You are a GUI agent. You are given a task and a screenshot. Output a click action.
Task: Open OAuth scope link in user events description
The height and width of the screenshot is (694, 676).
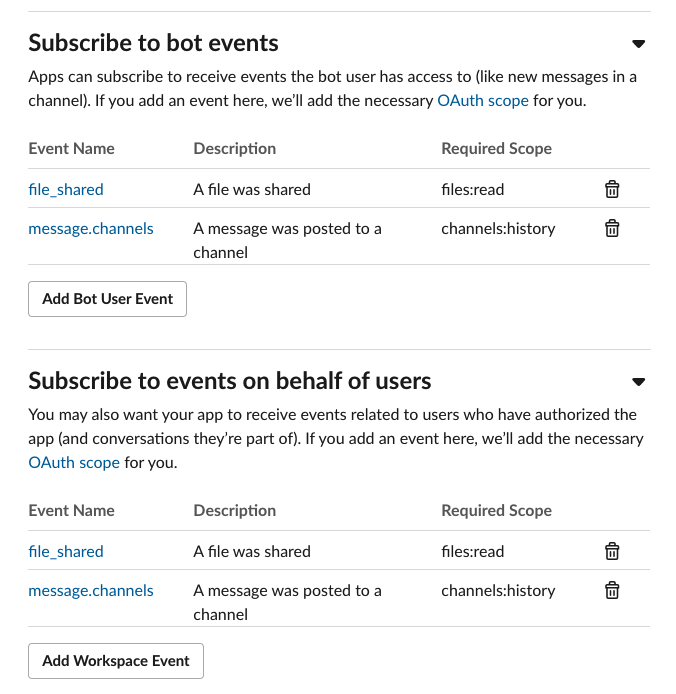click(74, 463)
